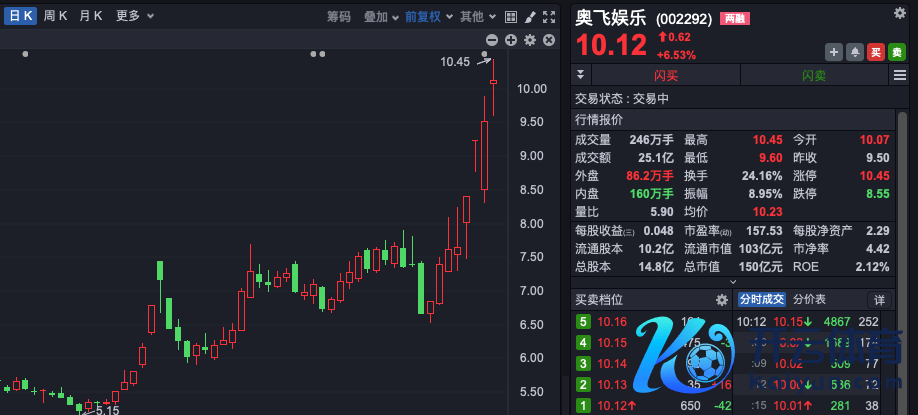Toggle the 筹码 chip distribution view
The height and width of the screenshot is (415, 918).
[x=339, y=17]
